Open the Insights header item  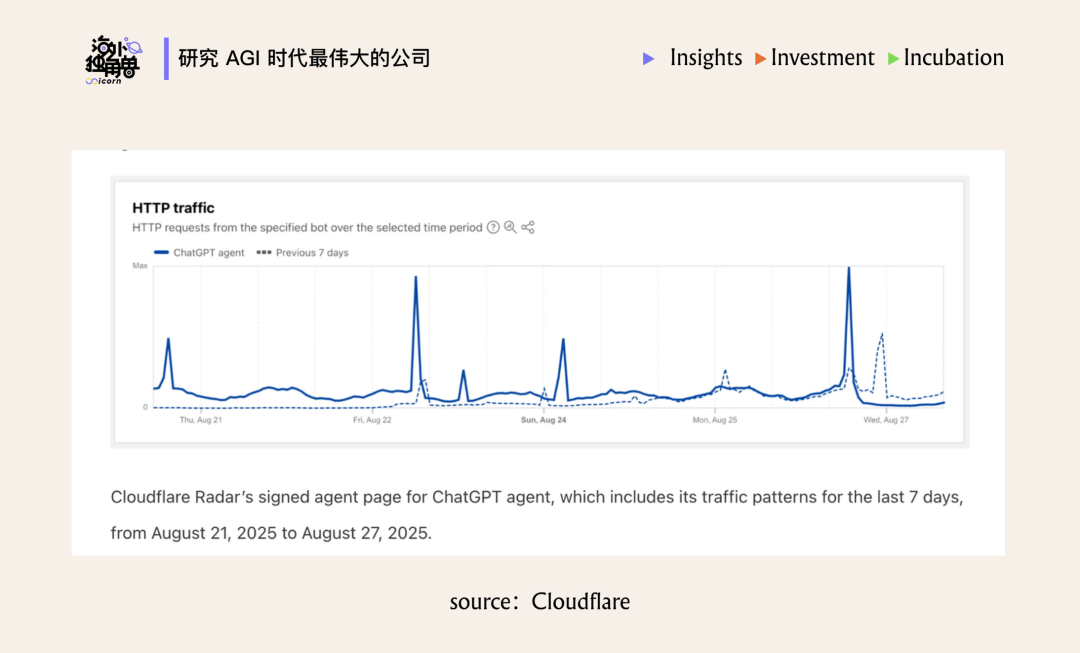[706, 58]
